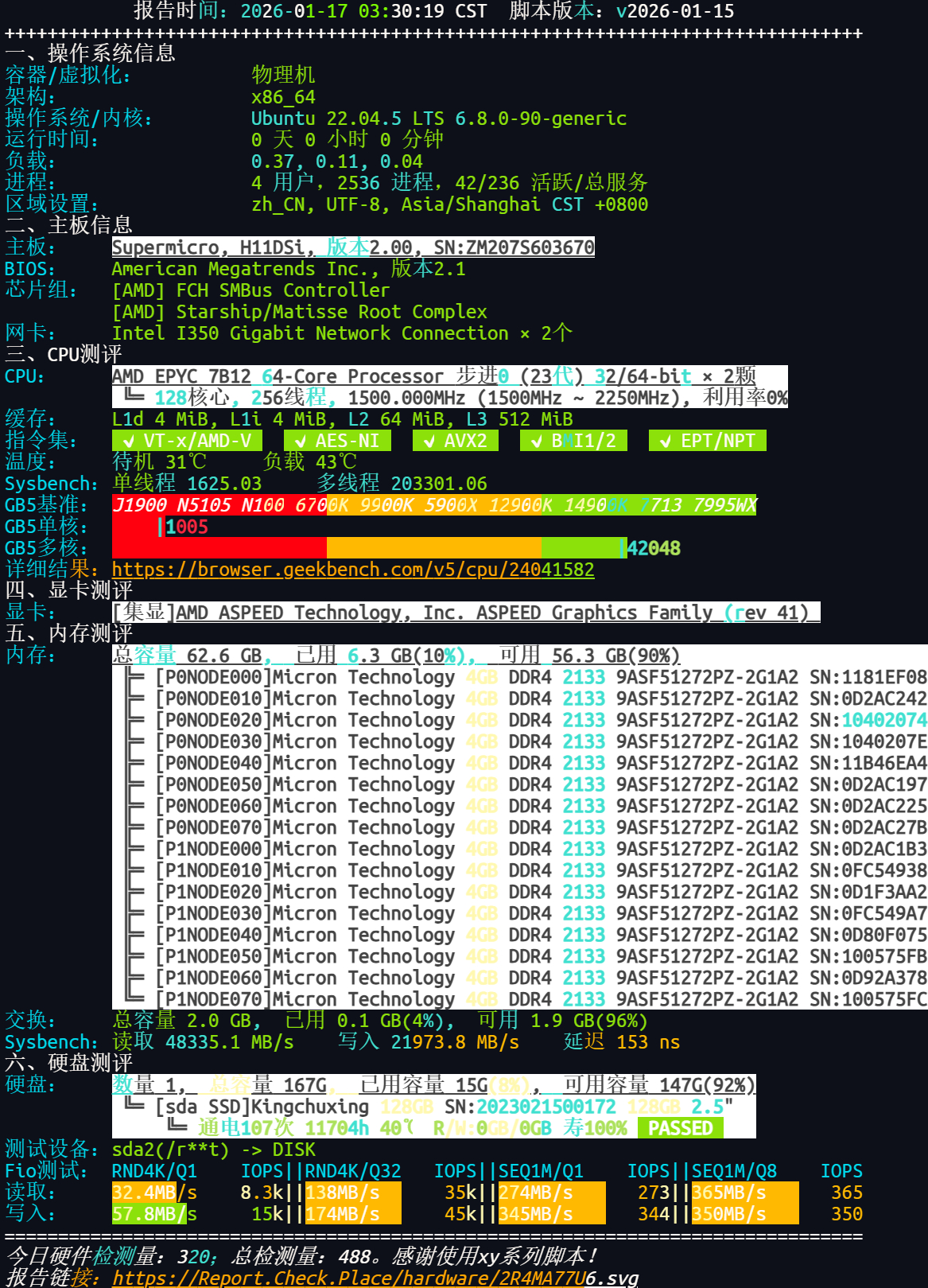928x1288 pixels.
Task: Select the idle temperature 31℃ value
Action: point(186,462)
